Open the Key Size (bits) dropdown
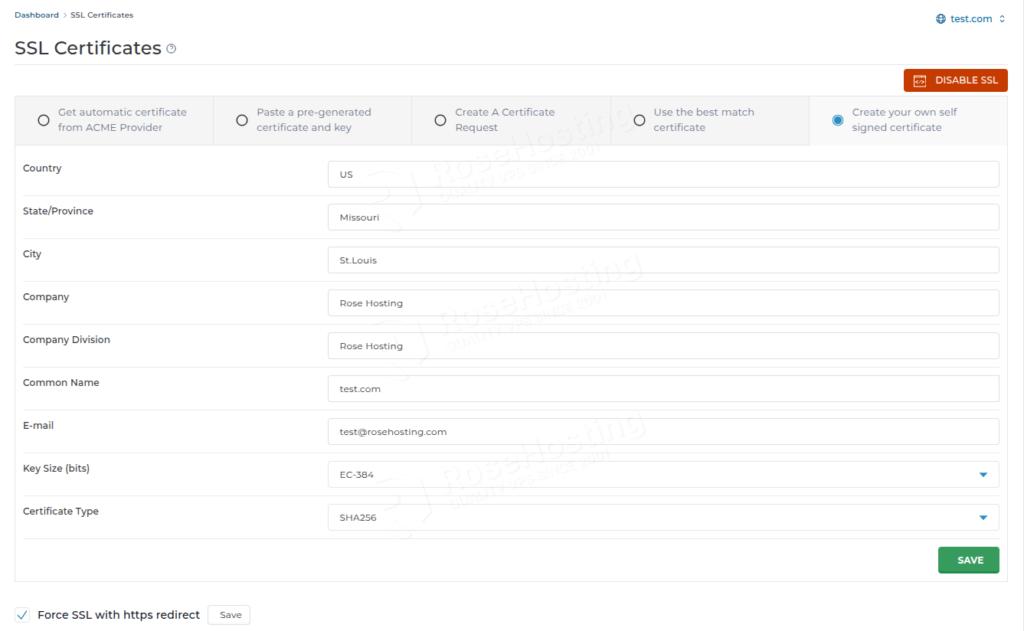This screenshot has height=631, width=1024. (662, 475)
